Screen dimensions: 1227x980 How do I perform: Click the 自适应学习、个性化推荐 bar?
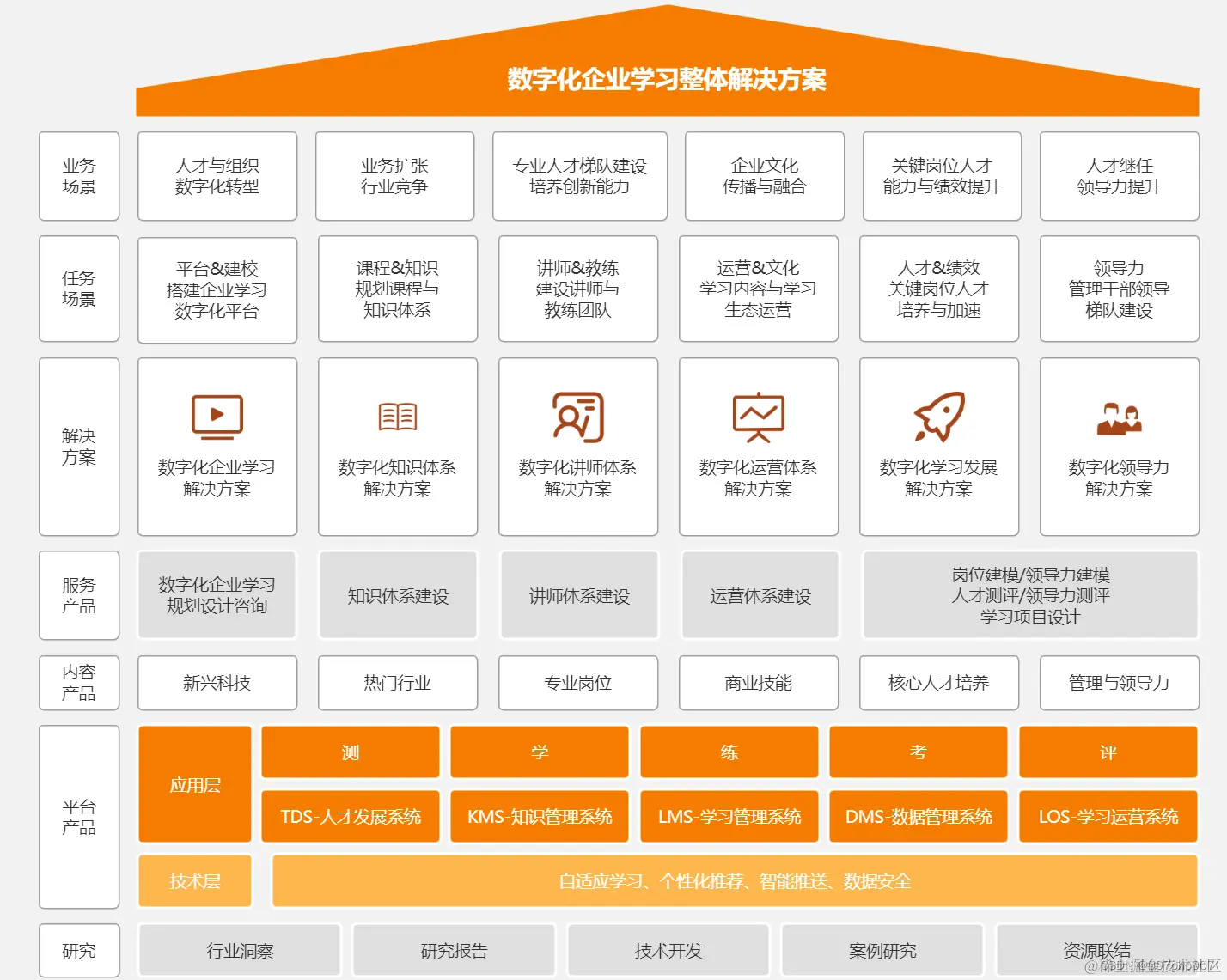(735, 881)
